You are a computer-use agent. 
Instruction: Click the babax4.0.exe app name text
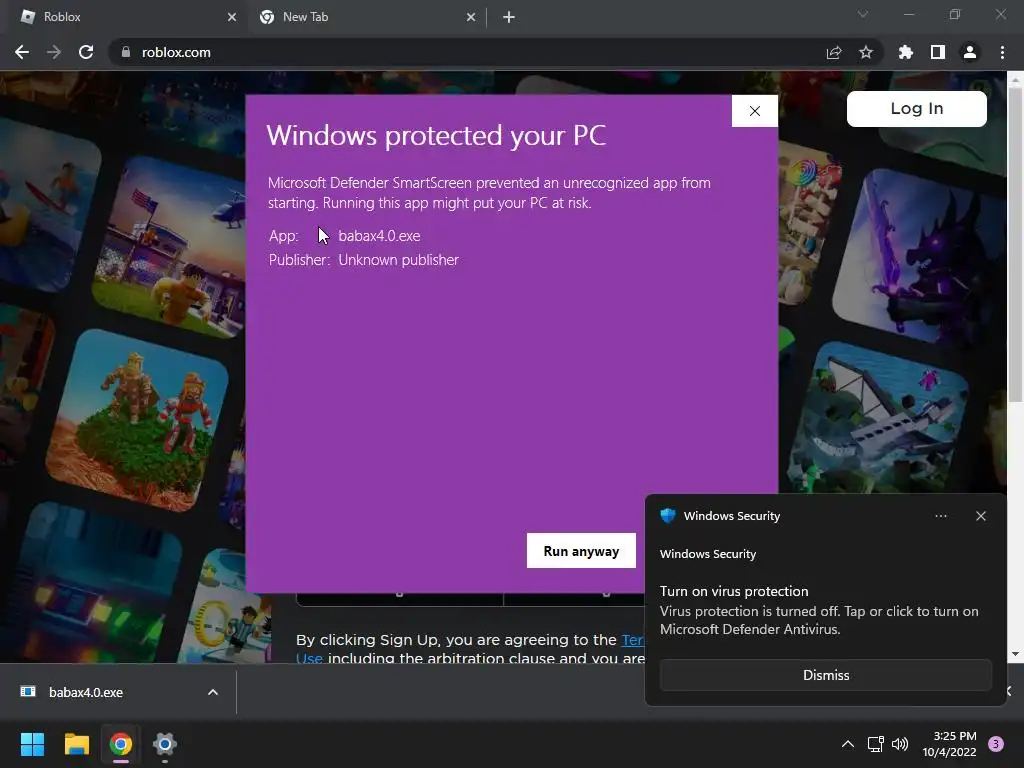pyautogui.click(x=379, y=236)
